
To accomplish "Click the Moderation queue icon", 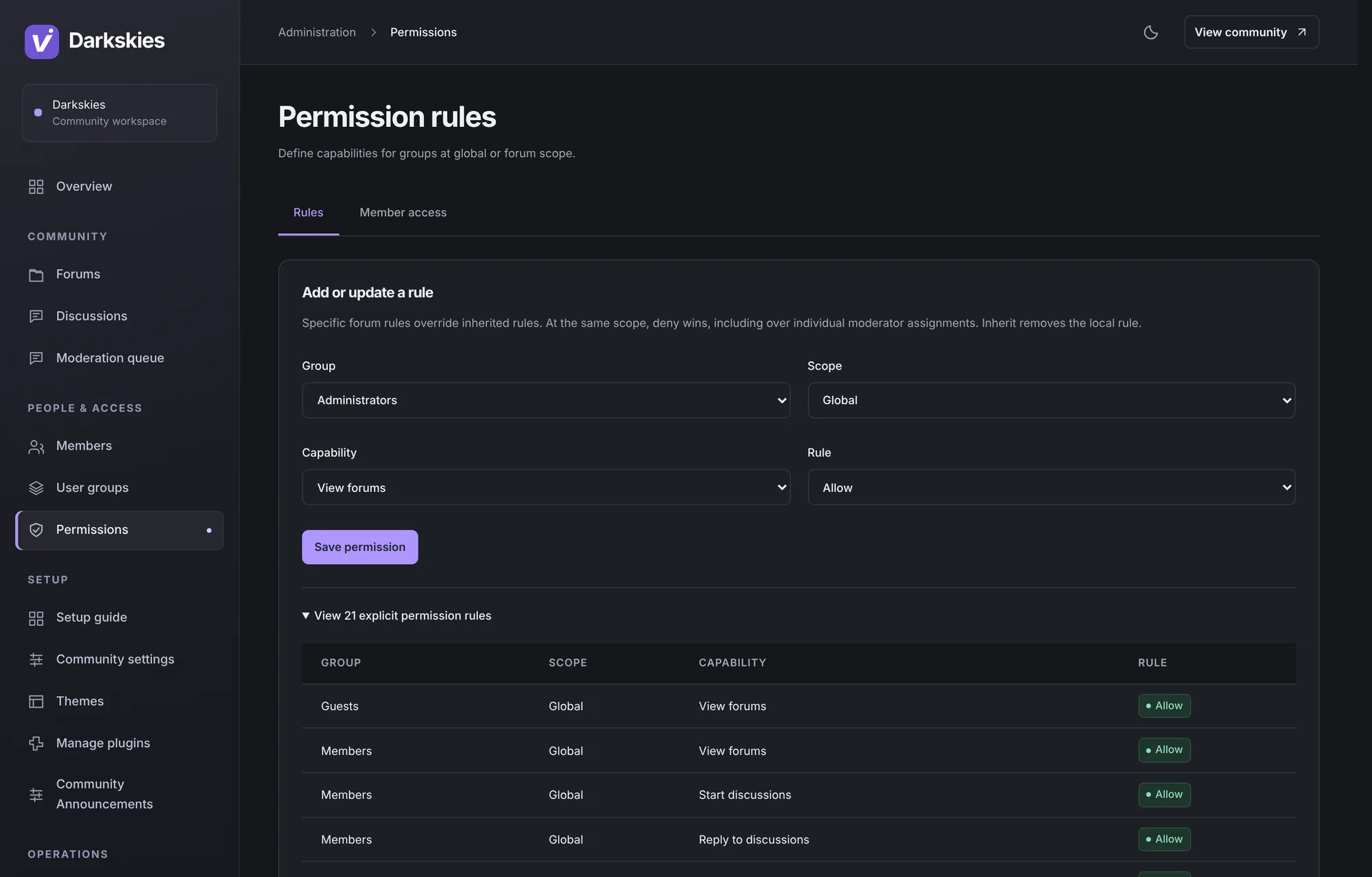I will 36,358.
